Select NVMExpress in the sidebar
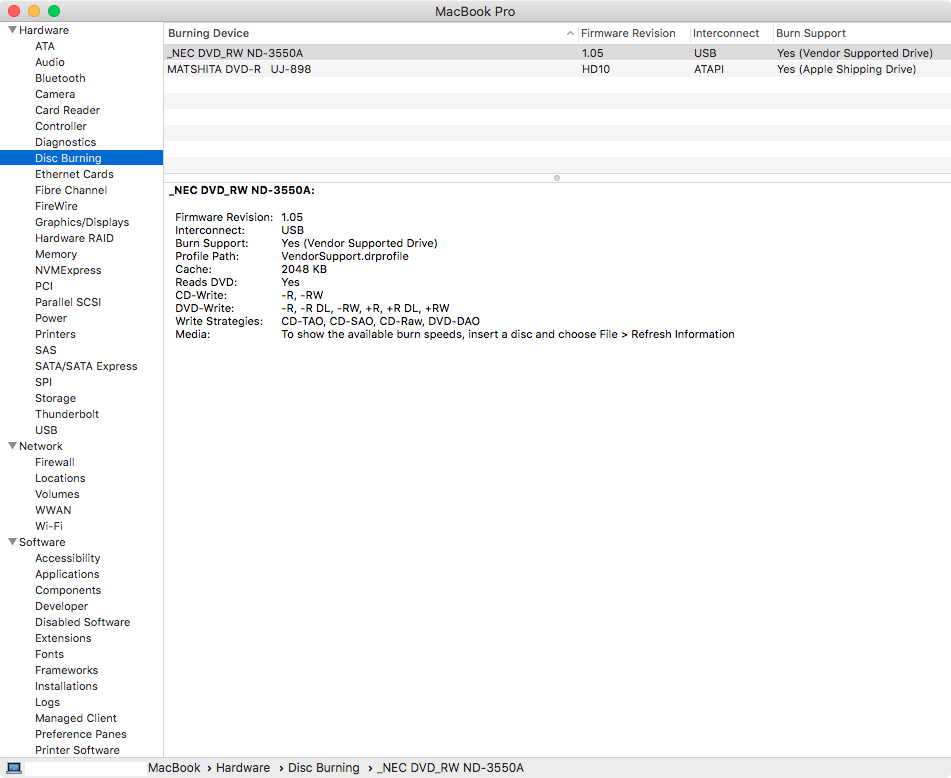The height and width of the screenshot is (778, 951). 68,270
